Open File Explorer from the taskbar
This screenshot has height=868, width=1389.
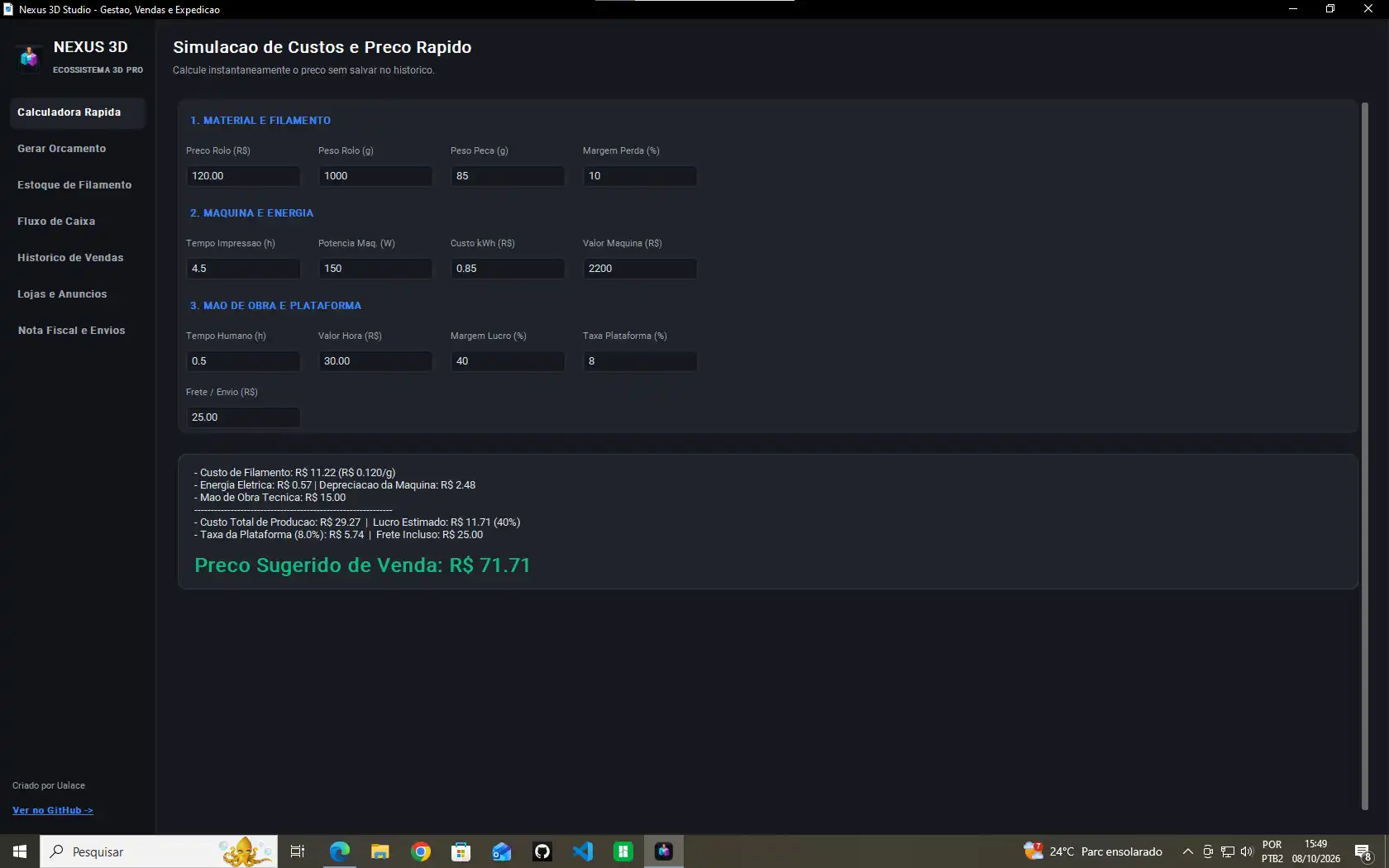pos(380,851)
